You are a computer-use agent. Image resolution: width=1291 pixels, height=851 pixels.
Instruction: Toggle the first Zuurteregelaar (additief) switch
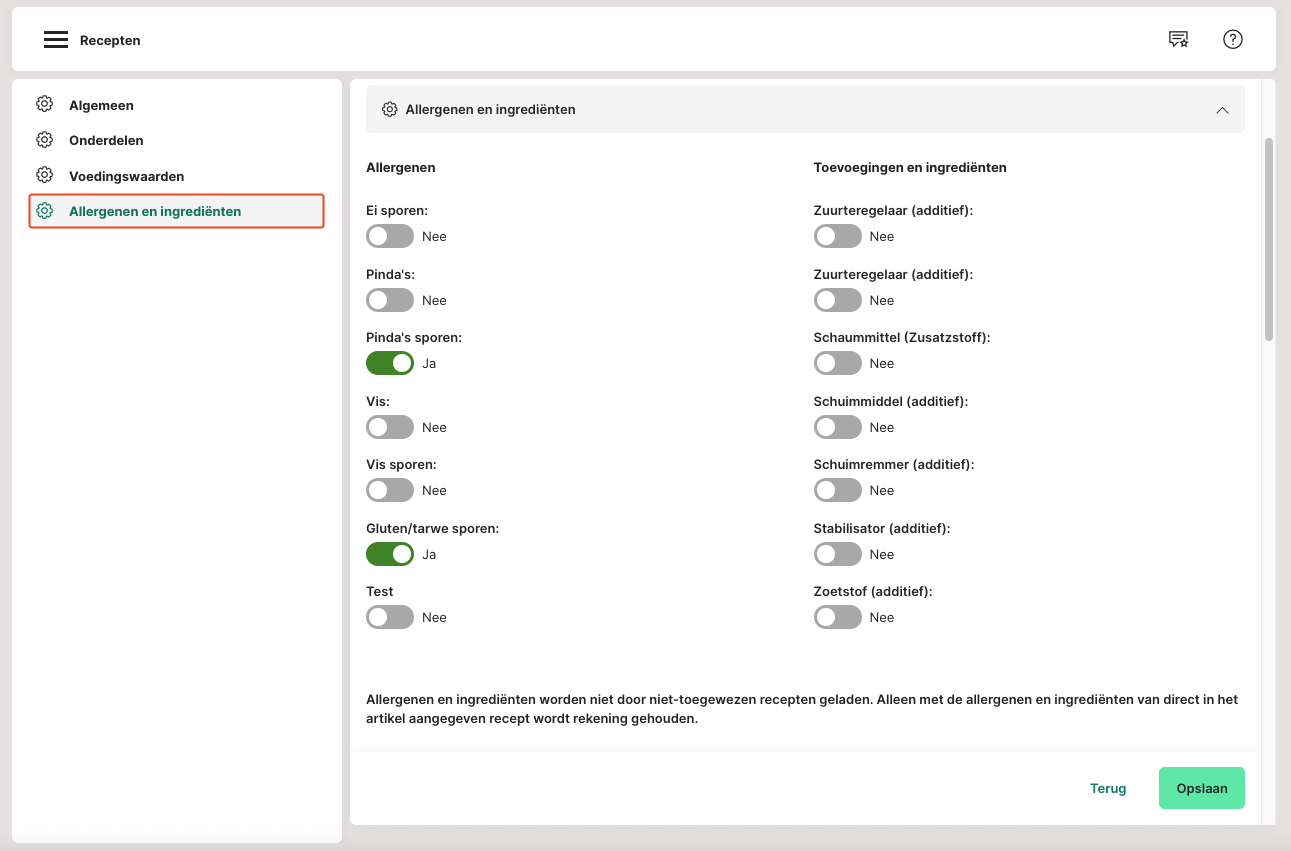(x=838, y=236)
